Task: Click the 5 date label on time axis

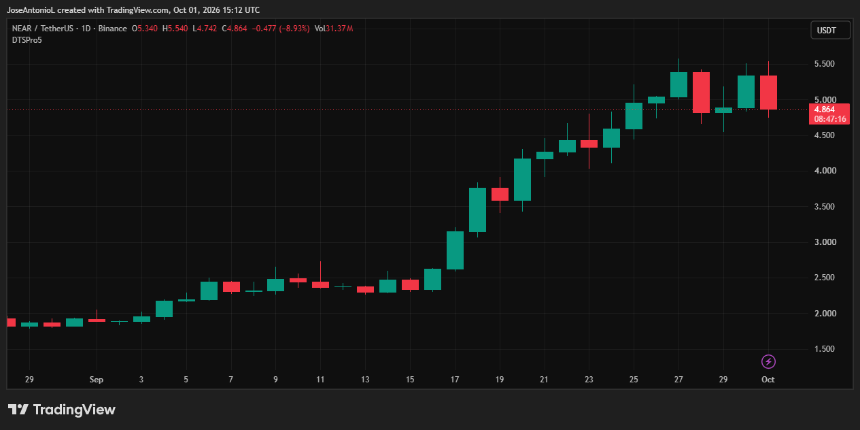Action: [x=186, y=380]
